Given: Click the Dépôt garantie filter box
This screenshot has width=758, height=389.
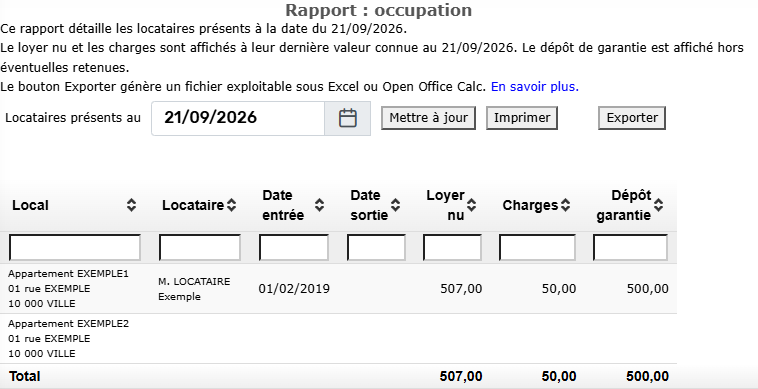Looking at the screenshot, I should [x=630, y=247].
